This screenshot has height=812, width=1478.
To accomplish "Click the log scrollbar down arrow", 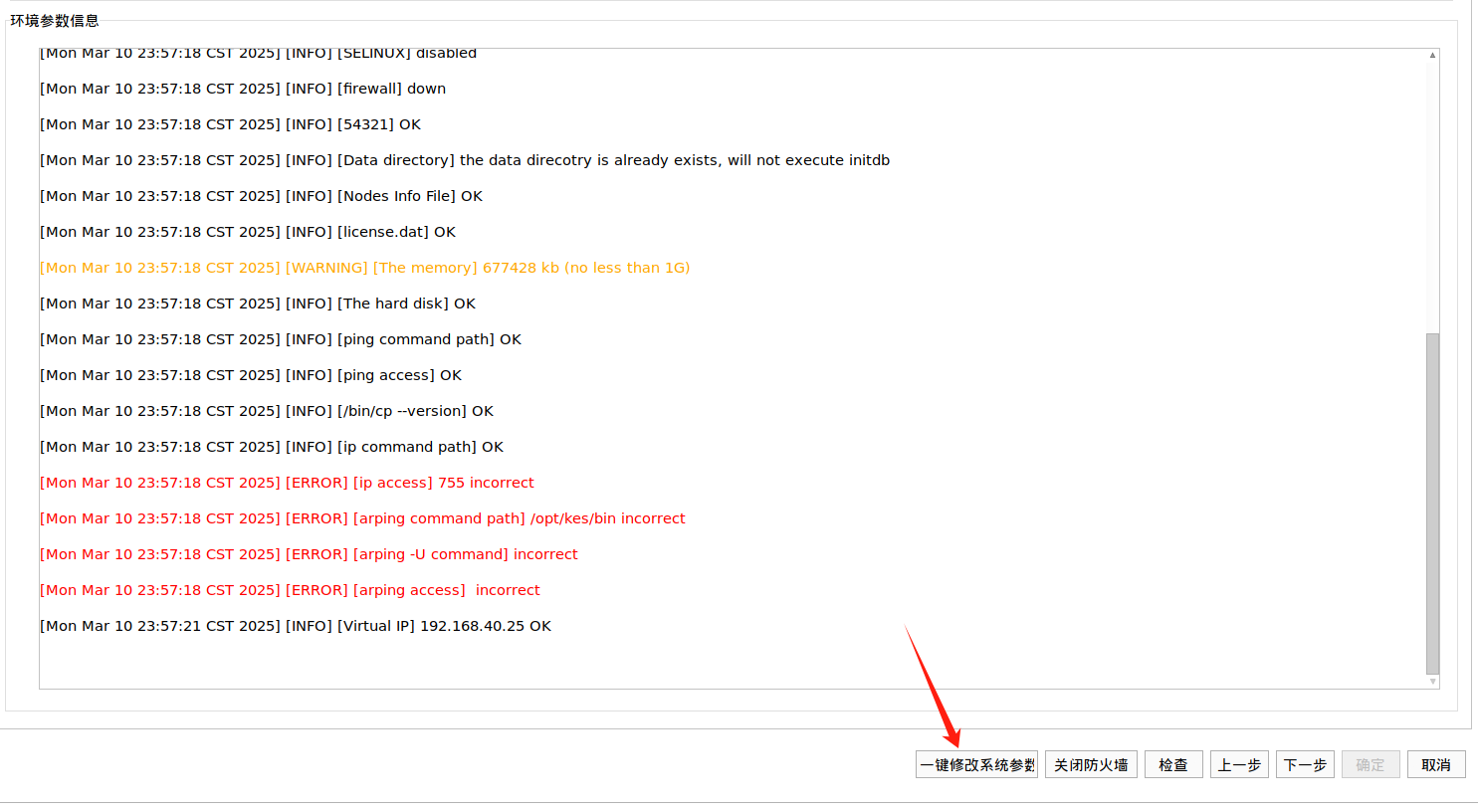I will click(x=1432, y=682).
